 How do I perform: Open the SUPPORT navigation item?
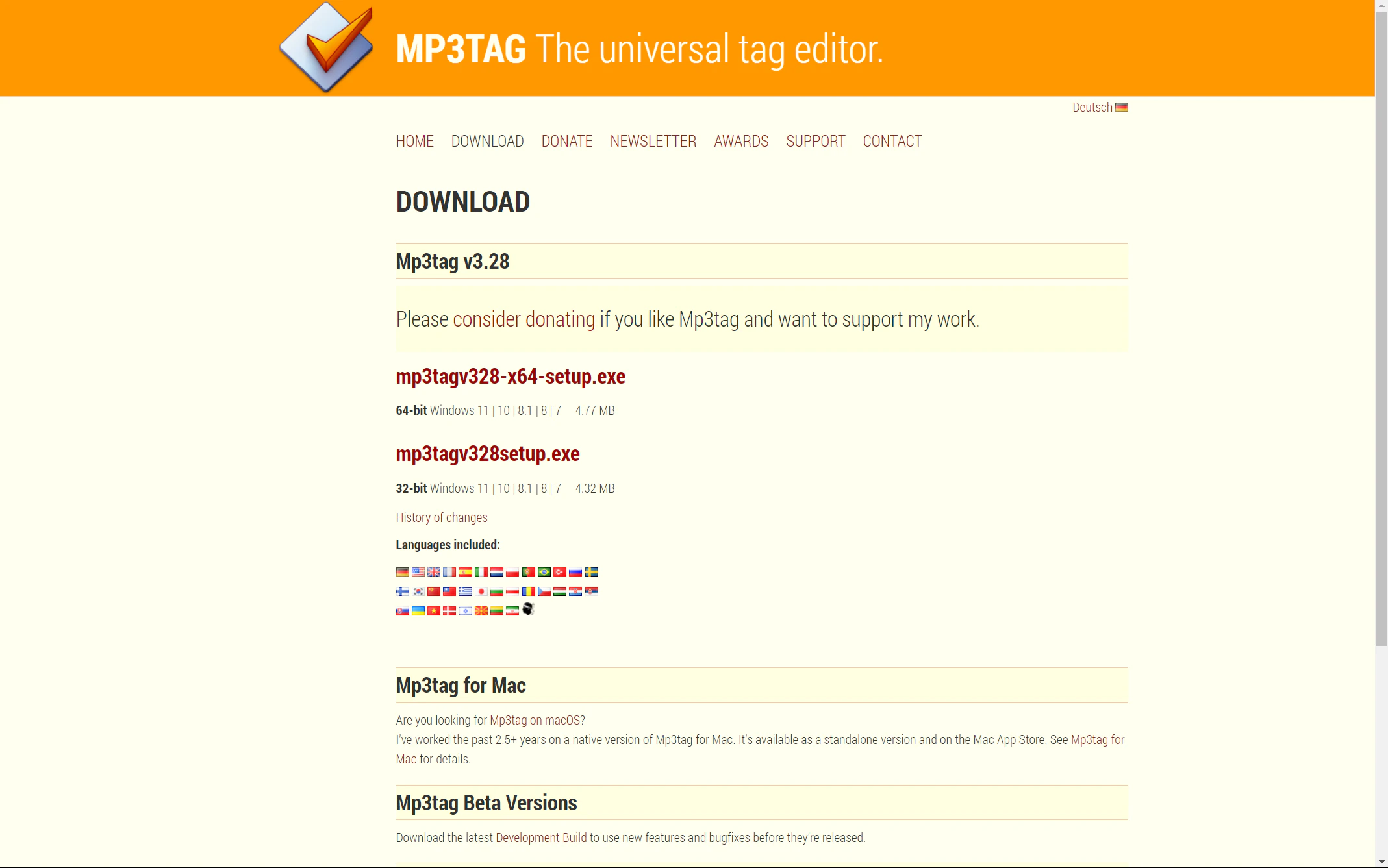tap(816, 141)
